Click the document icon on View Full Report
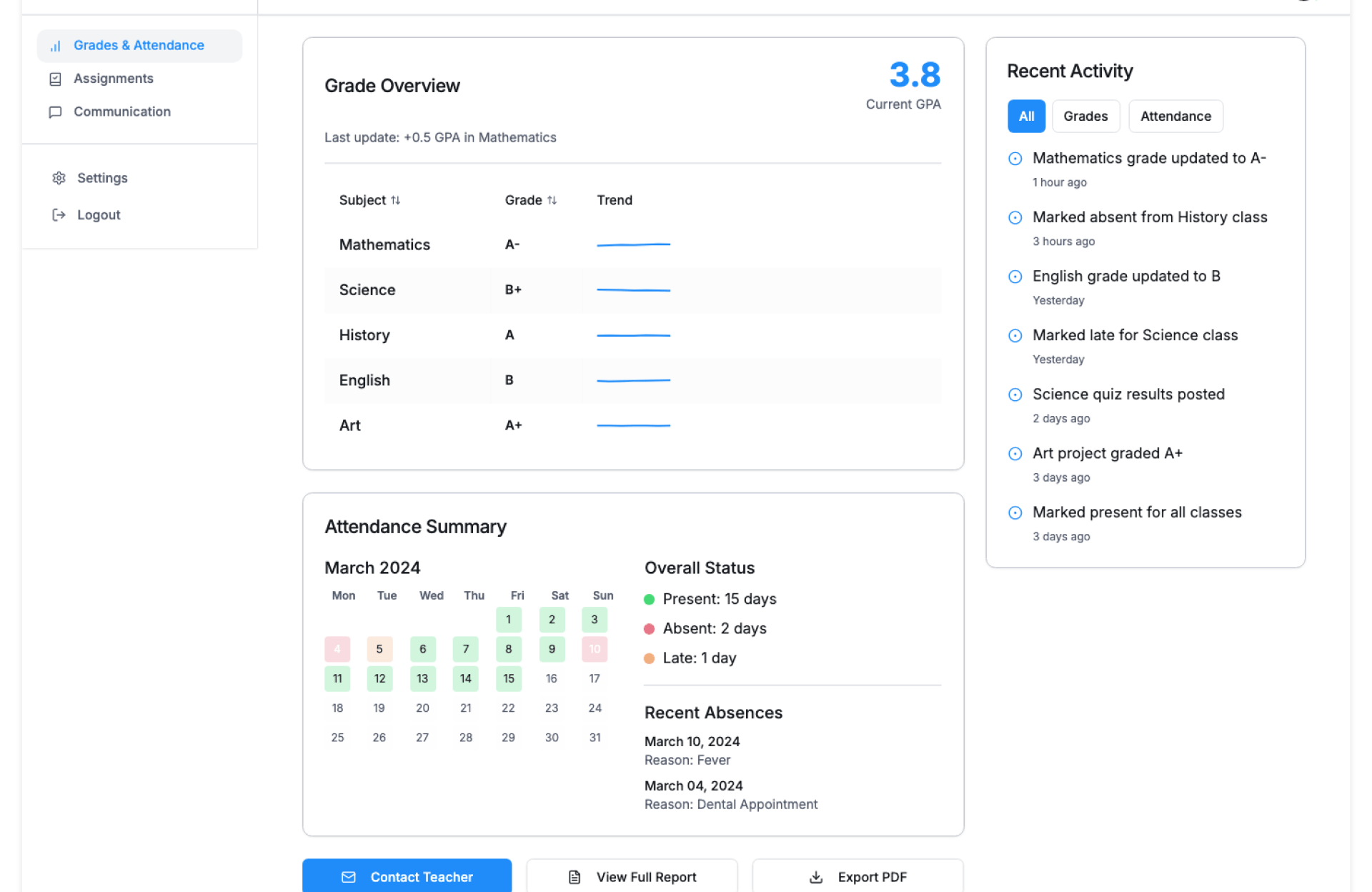1372x892 pixels. click(575, 877)
